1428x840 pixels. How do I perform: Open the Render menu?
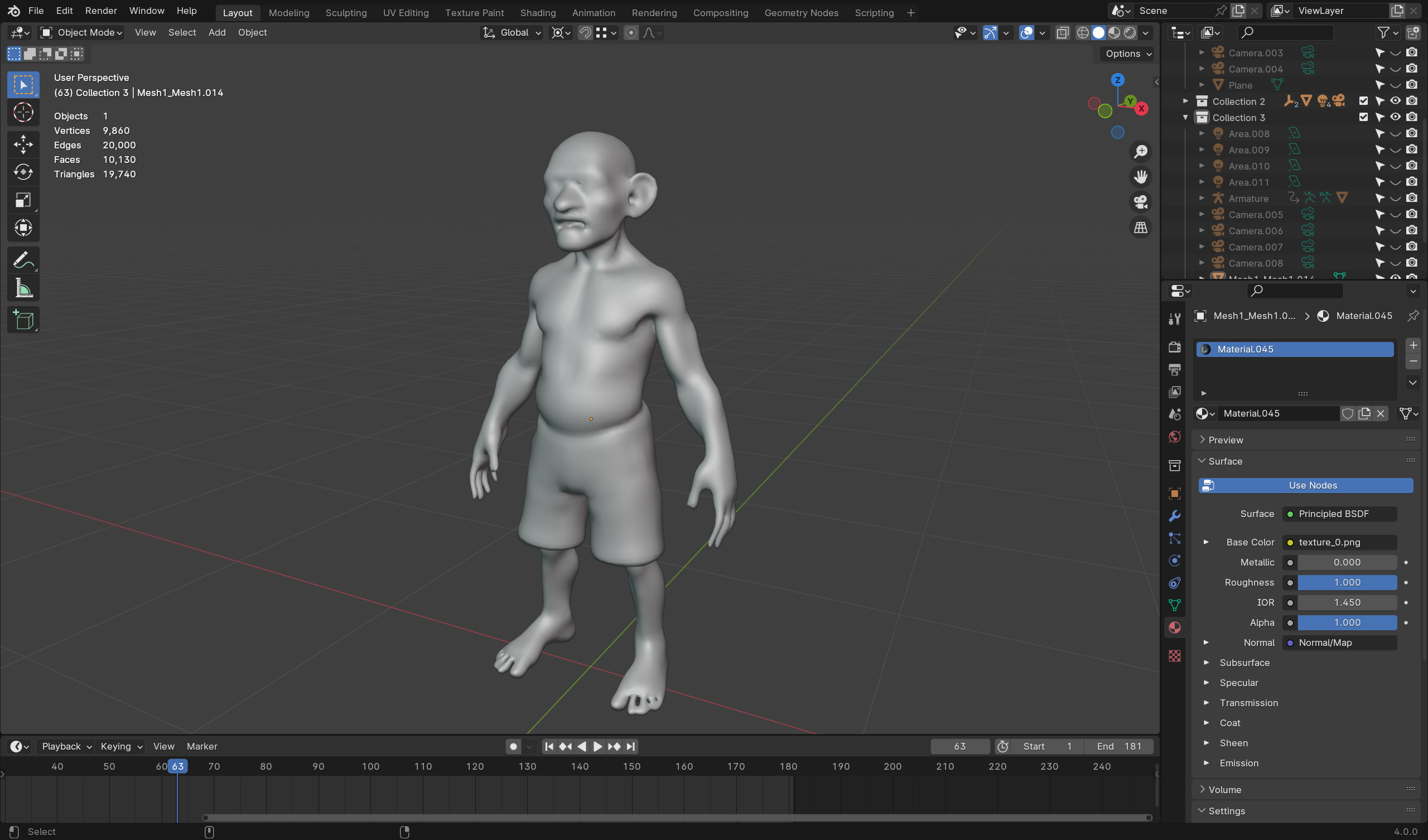point(101,11)
